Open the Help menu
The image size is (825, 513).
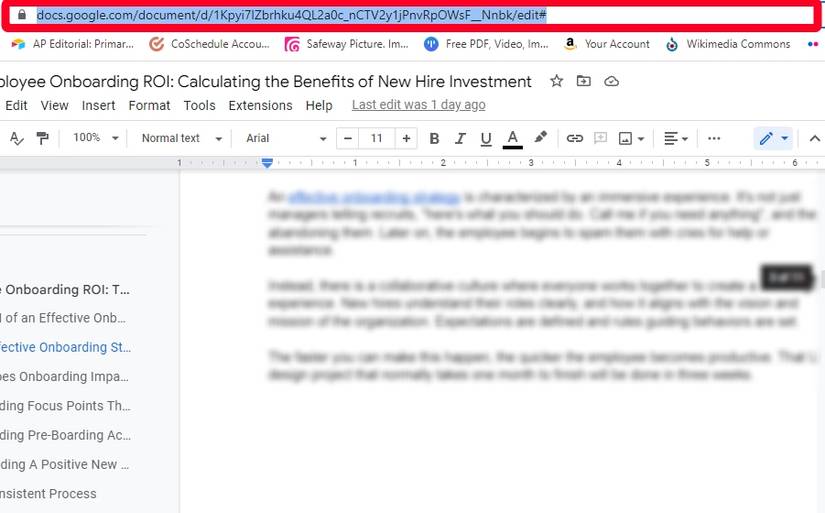coord(319,106)
